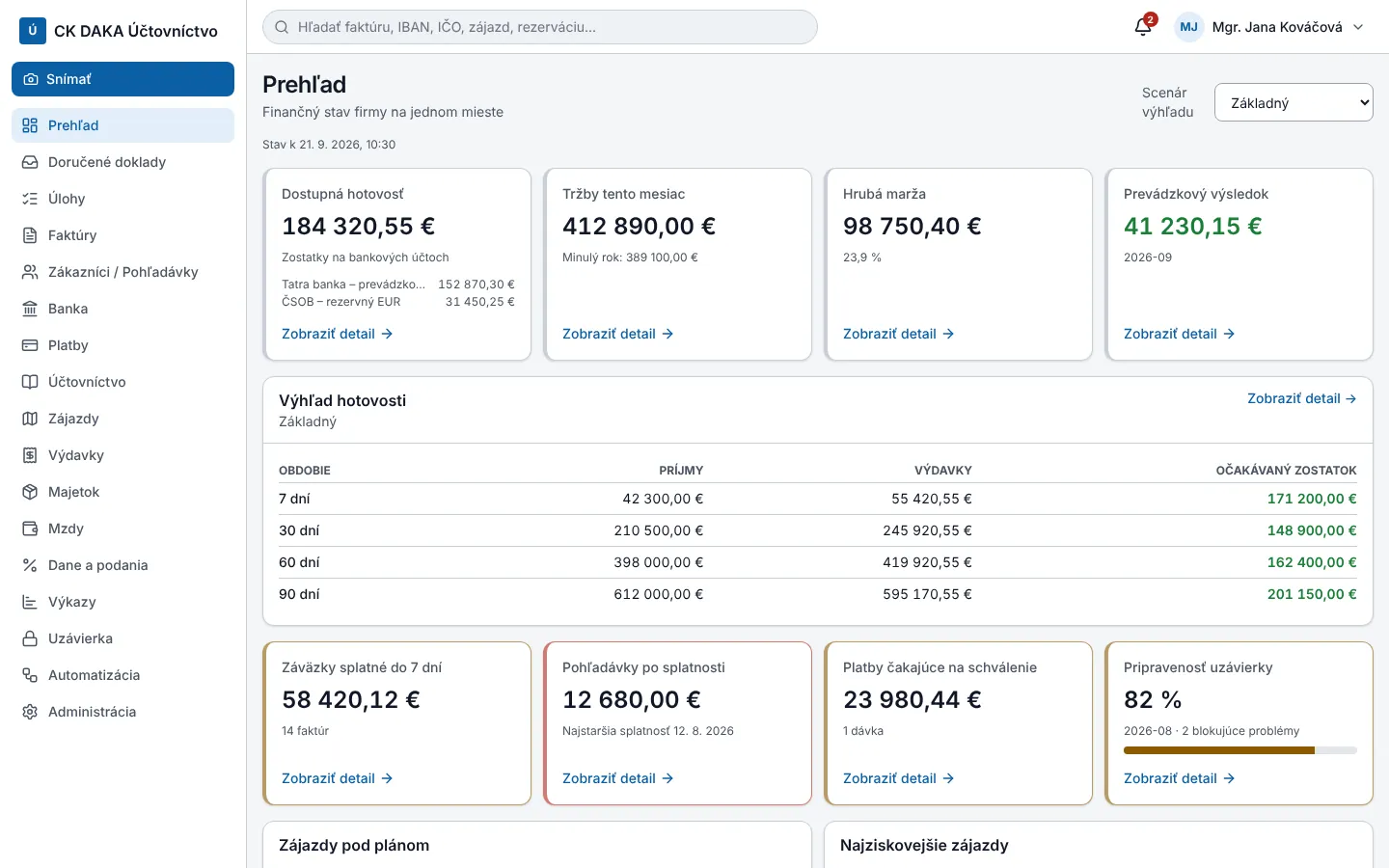
Task: Click the camera icon on Snímať
Action: (31, 79)
